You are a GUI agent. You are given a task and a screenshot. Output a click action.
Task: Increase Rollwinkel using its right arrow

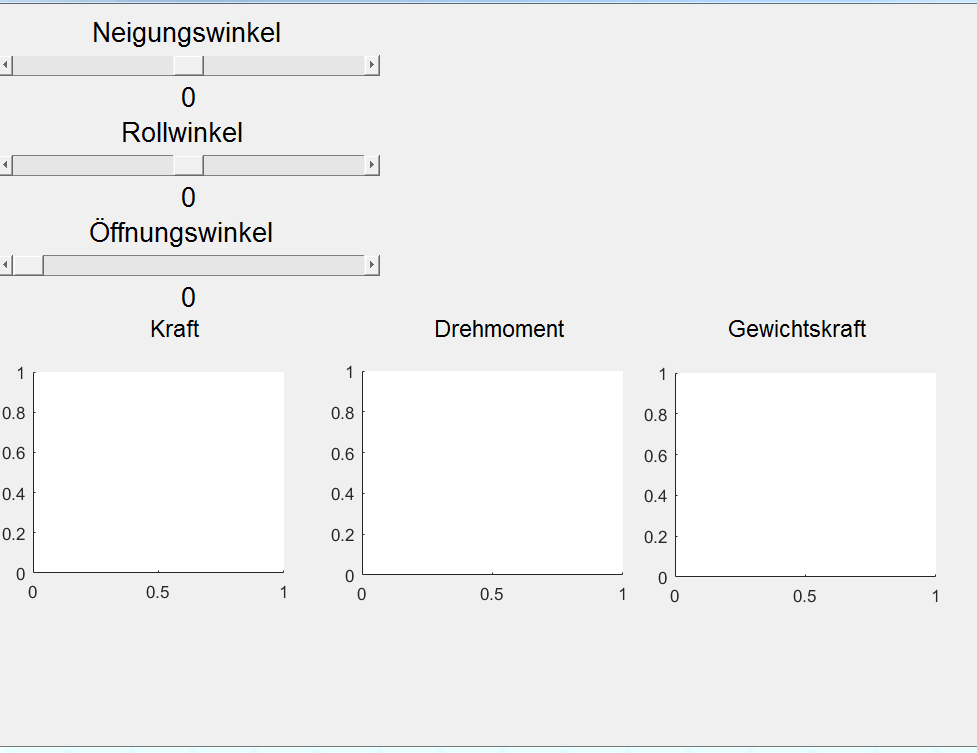(372, 165)
